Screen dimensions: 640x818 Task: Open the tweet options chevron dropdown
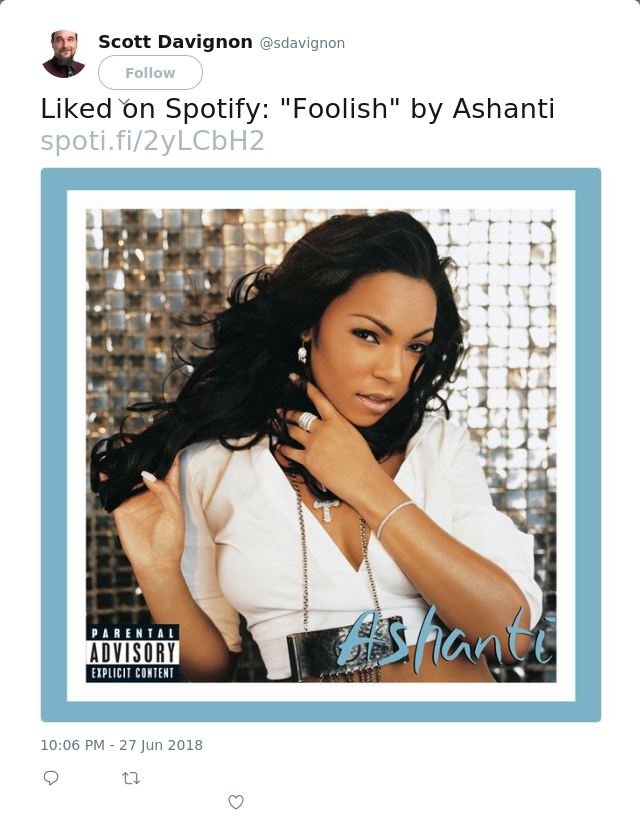tap(124, 101)
